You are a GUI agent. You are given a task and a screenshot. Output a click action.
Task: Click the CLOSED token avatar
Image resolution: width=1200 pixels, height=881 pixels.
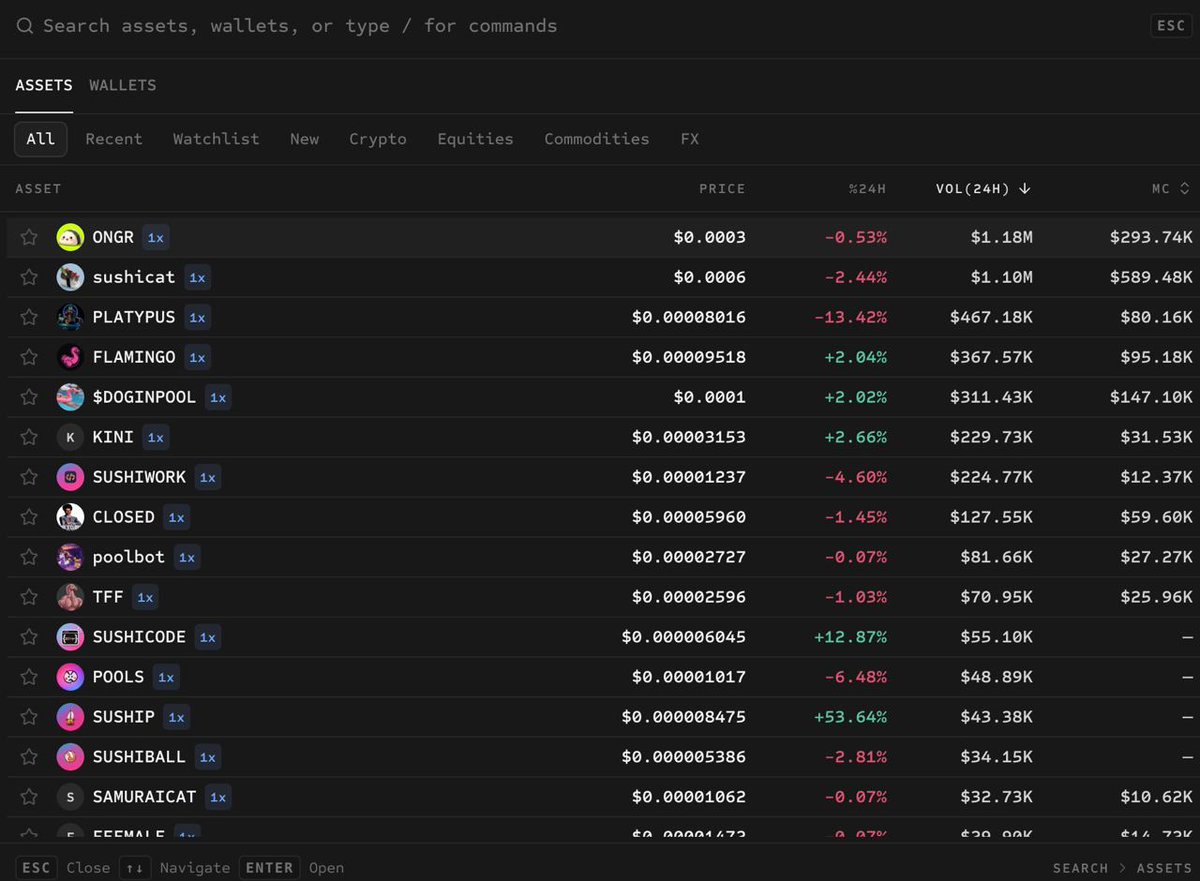(70, 517)
